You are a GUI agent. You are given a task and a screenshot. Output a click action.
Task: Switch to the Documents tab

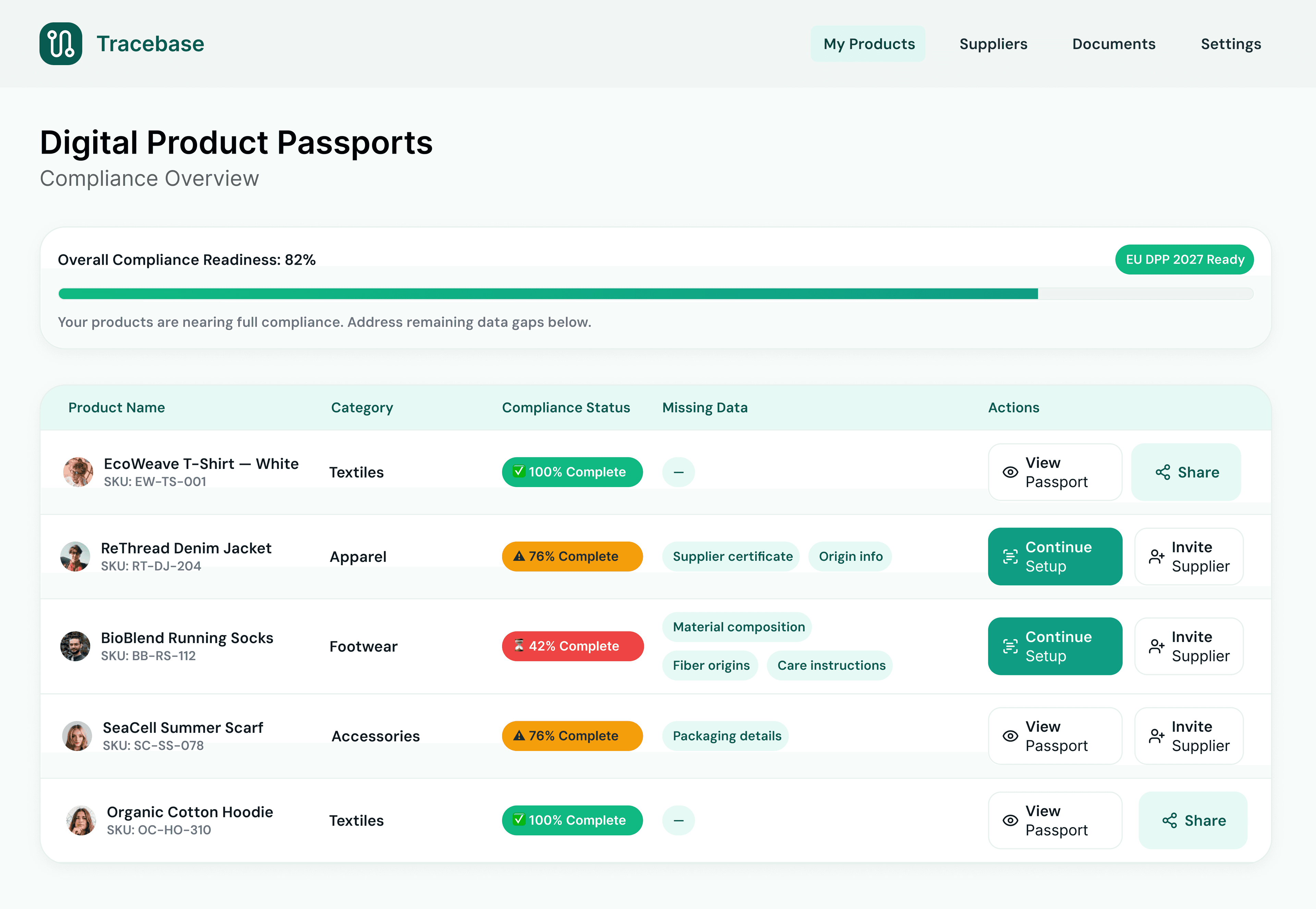click(x=1113, y=44)
